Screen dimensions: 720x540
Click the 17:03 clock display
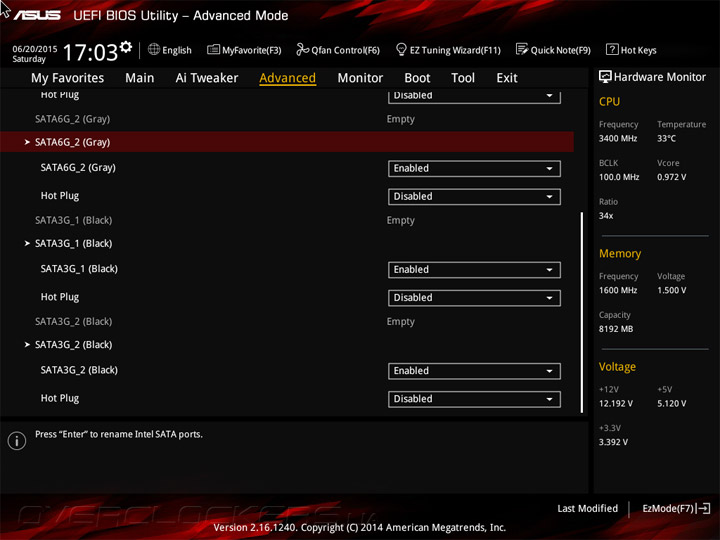(90, 52)
